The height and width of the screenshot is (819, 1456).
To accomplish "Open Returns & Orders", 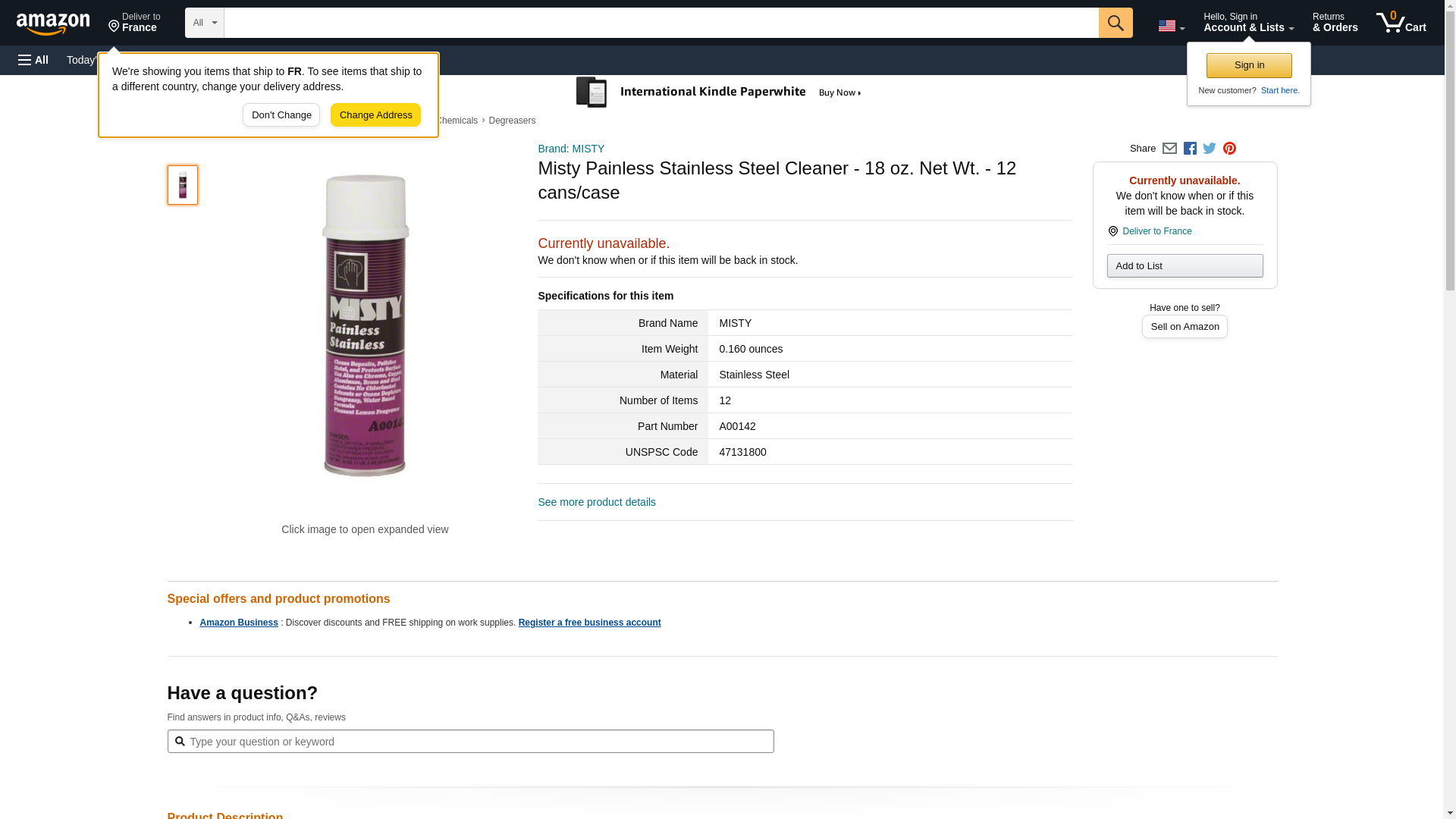I will click(1335, 23).
